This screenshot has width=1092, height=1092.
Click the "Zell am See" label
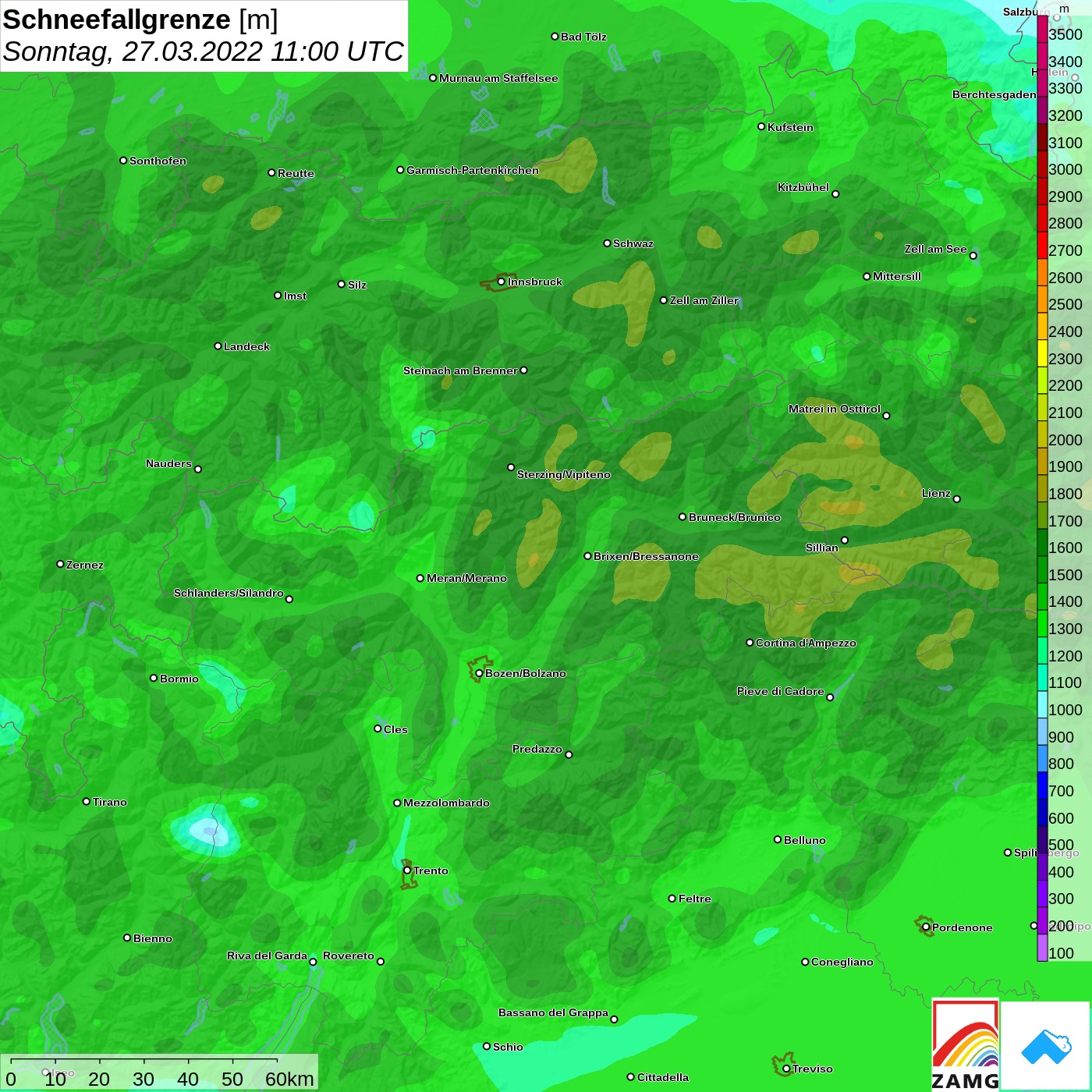click(936, 249)
